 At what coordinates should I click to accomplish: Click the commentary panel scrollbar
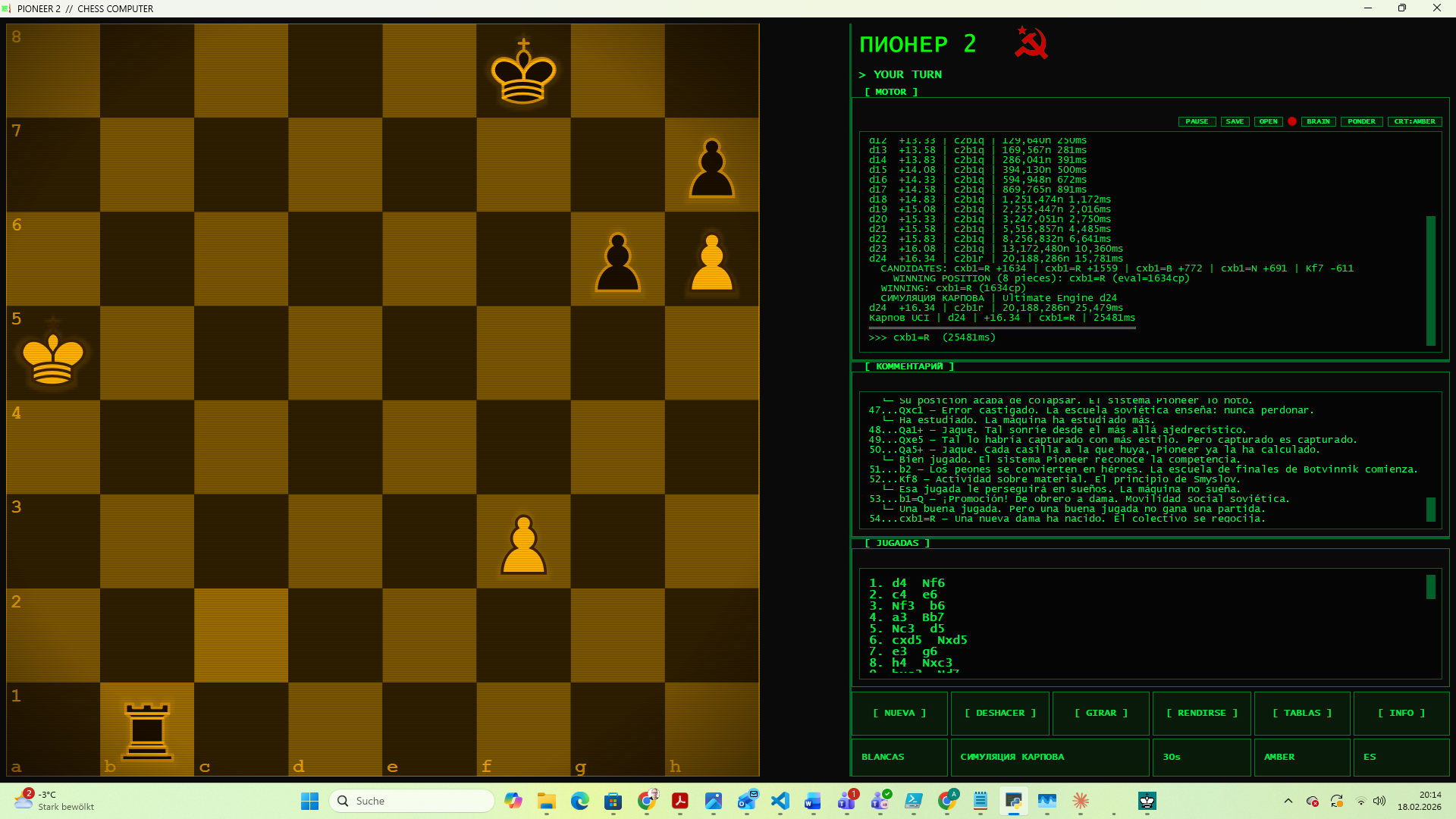click(x=1431, y=510)
